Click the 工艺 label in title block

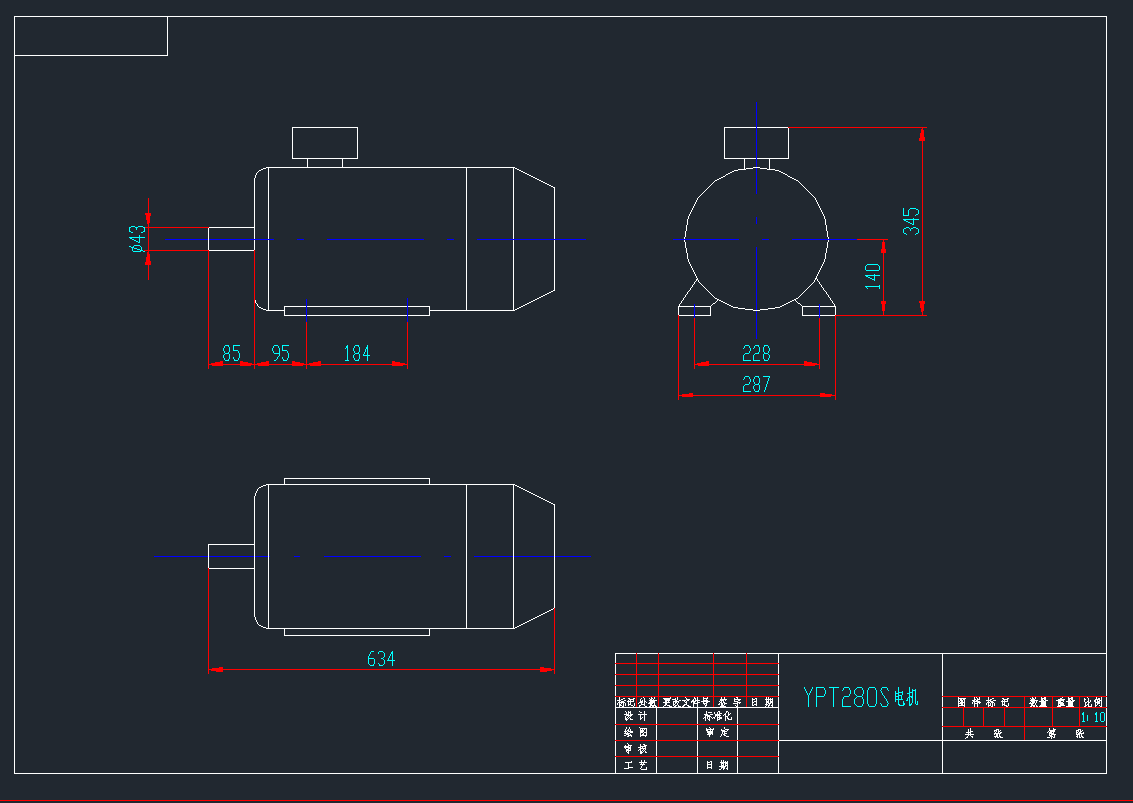pos(635,765)
